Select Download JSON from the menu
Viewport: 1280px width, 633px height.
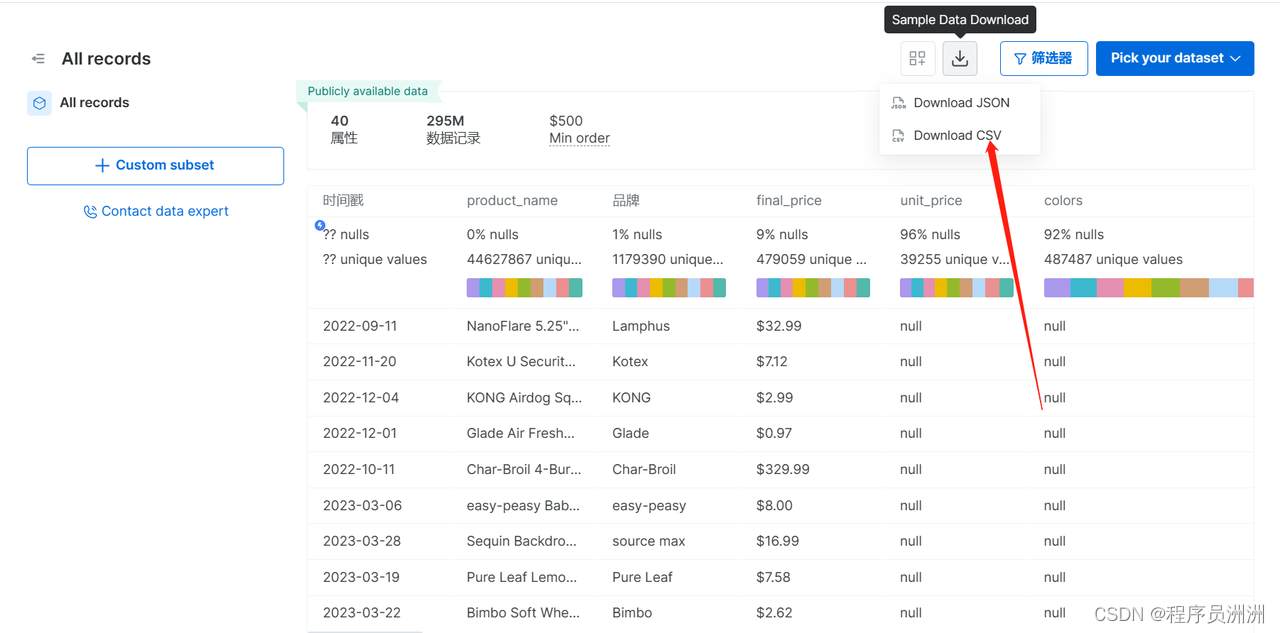pos(961,103)
